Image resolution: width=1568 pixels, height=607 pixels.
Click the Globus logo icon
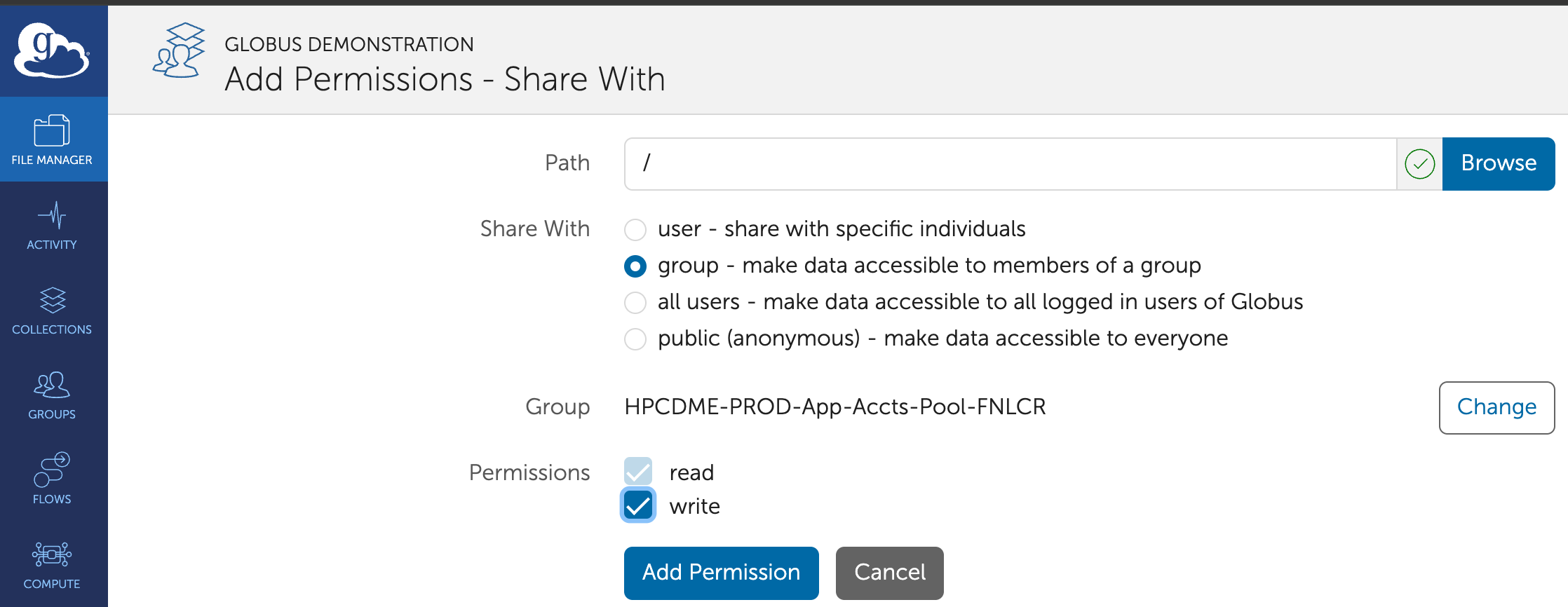53,50
